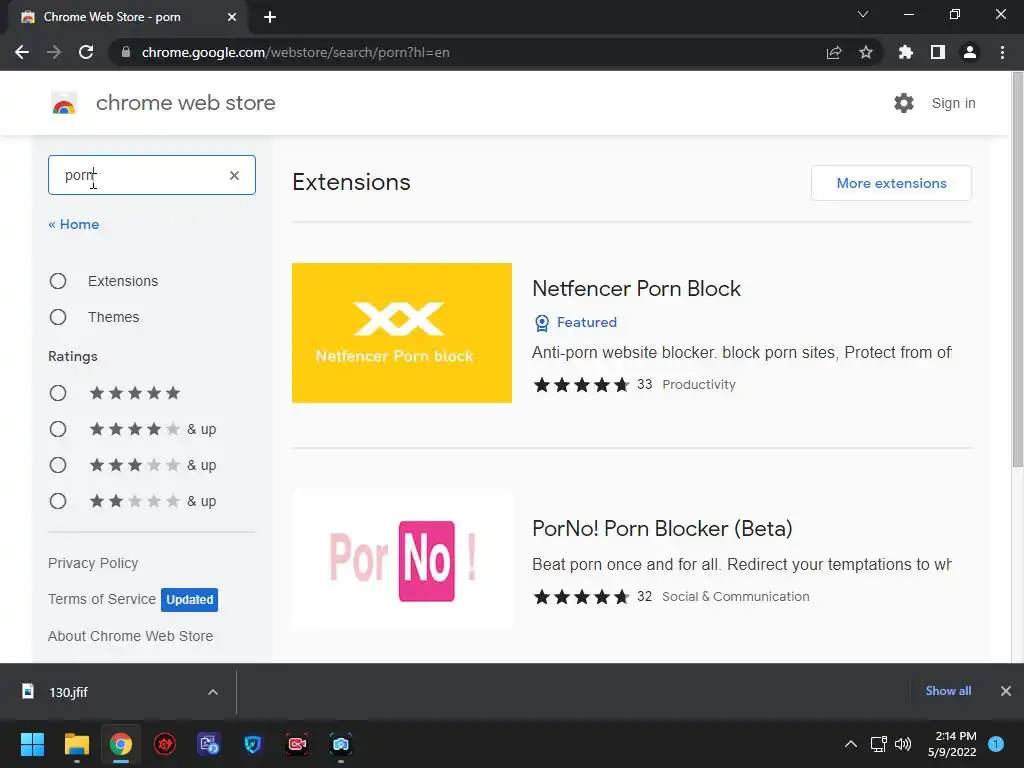Open the app with blue badge icon

pos(209,744)
